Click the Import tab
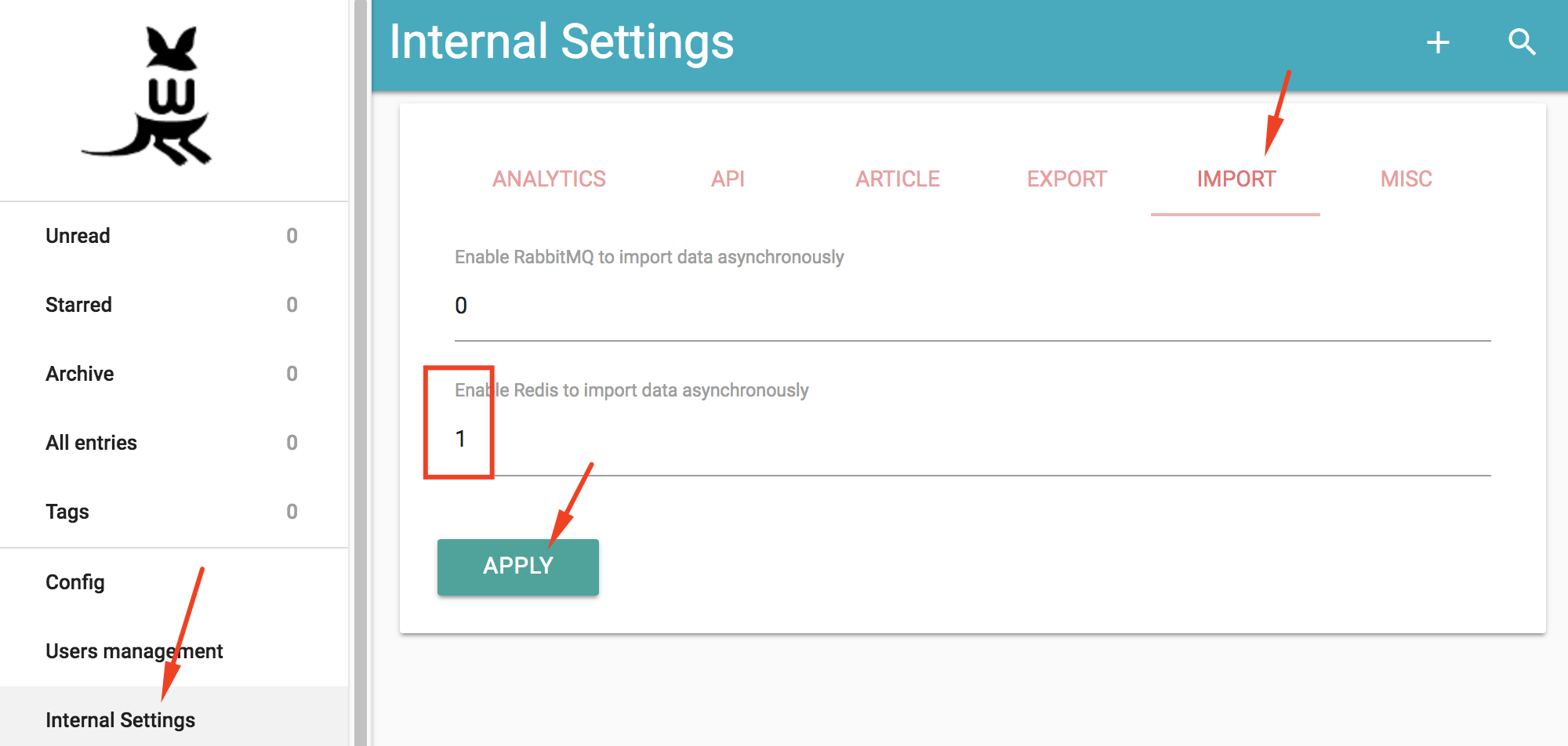The height and width of the screenshot is (746, 1568). (x=1236, y=179)
